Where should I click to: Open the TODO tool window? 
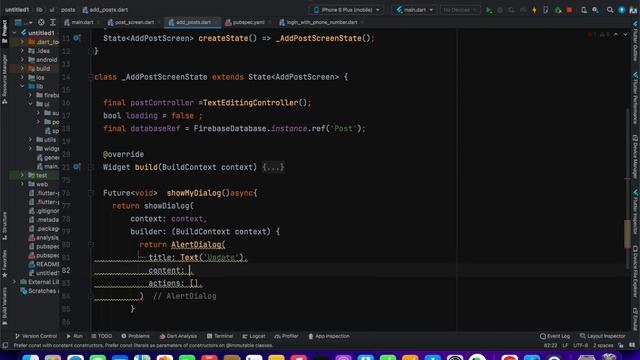pyautogui.click(x=101, y=336)
